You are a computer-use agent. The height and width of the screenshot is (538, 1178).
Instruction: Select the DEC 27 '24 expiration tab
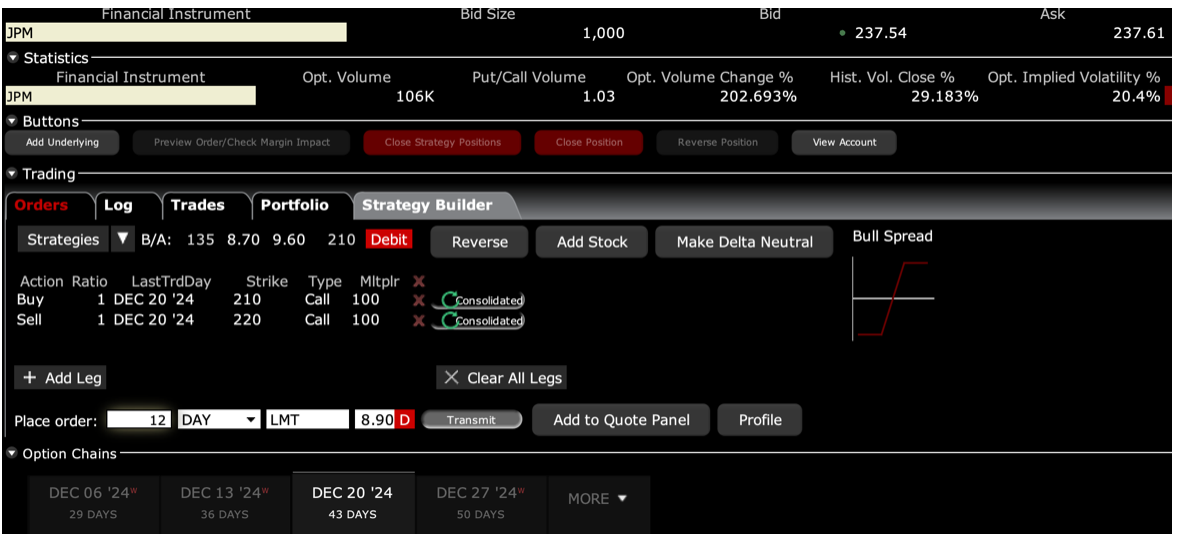tap(480, 502)
